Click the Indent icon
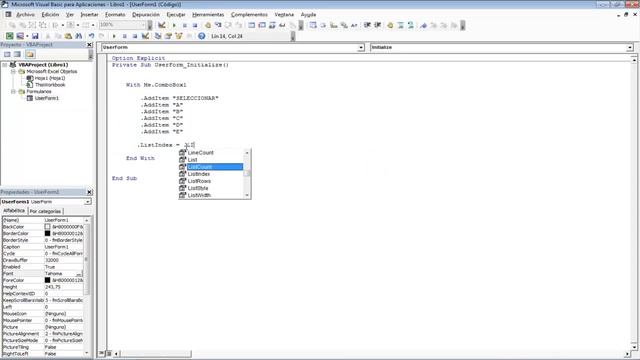Image resolution: width=640 pixels, height=360 pixels. coord(367,25)
